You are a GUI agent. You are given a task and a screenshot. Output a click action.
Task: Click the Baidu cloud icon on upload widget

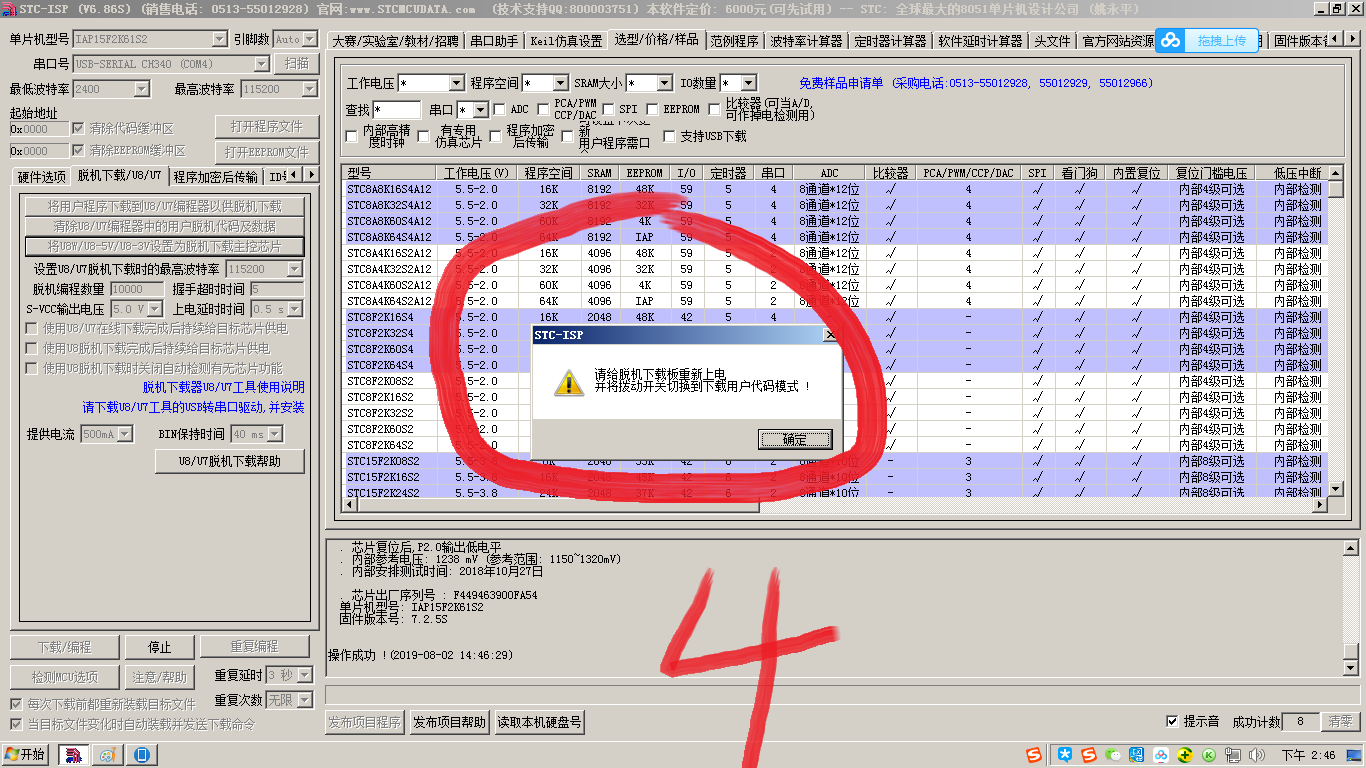click(1169, 40)
